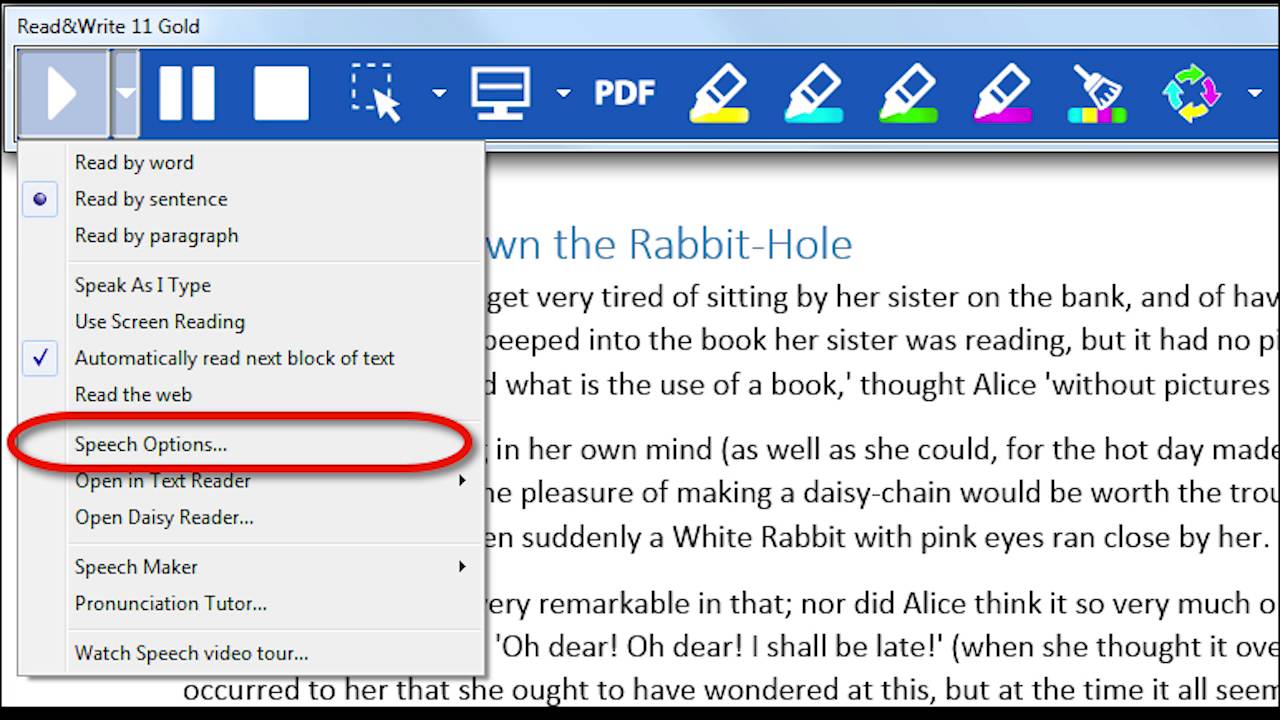This screenshot has height=720, width=1280.
Task: Choose Read by paragraph option
Action: click(x=251, y=236)
